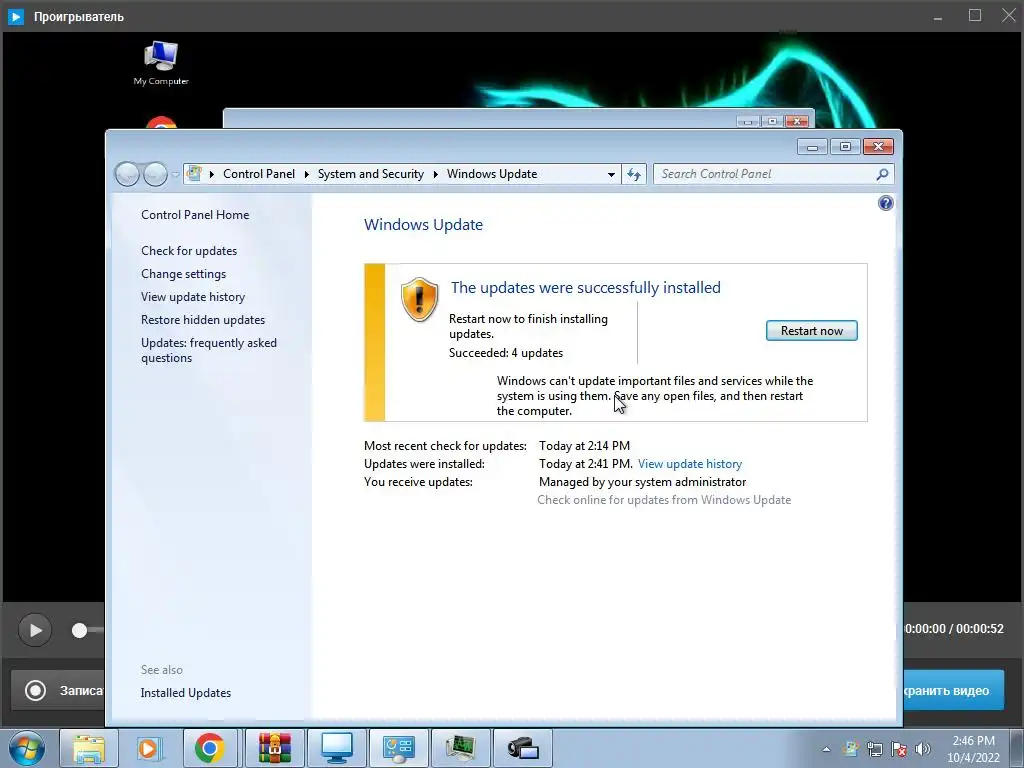Open the My Computer desktop icon
The width and height of the screenshot is (1024, 768).
(x=161, y=63)
